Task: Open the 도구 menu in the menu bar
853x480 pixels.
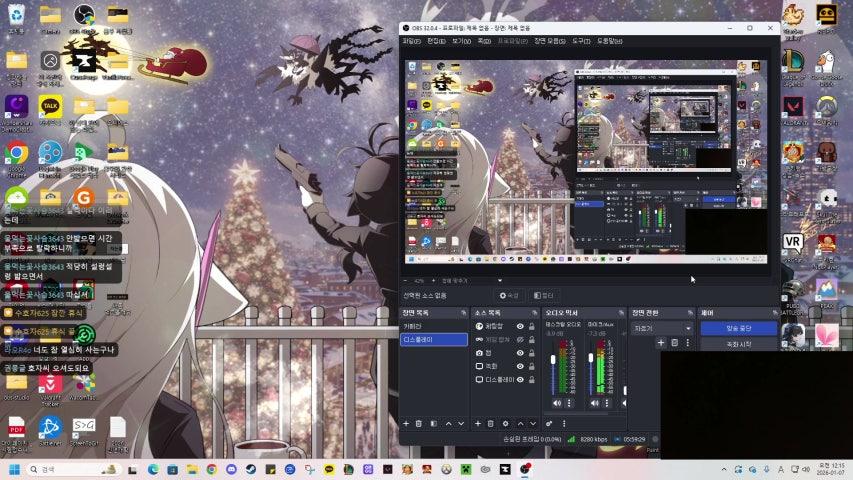Action: pyautogui.click(x=580, y=41)
